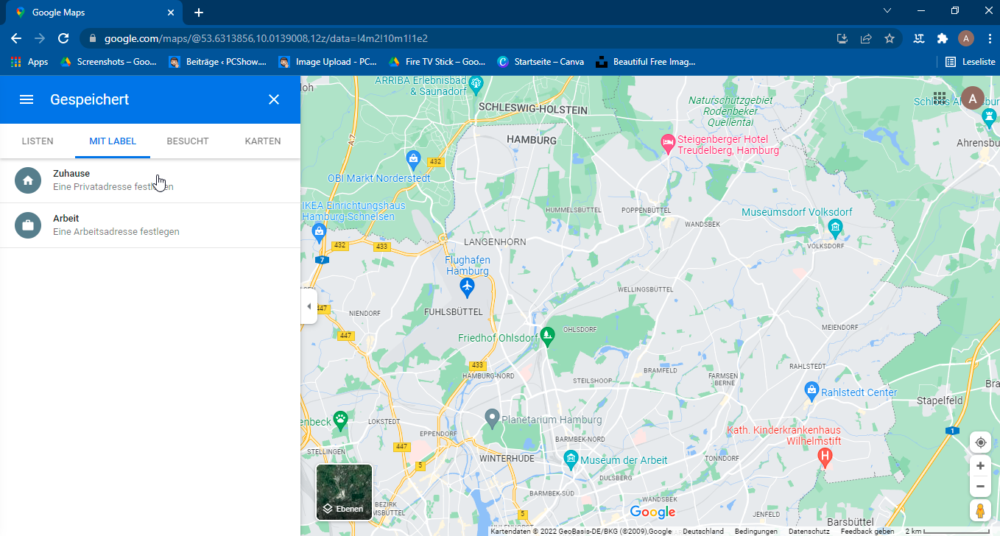Select the Flughafen Hamburg airport marker
Viewport: 1000px width, 536px height.
click(467, 288)
